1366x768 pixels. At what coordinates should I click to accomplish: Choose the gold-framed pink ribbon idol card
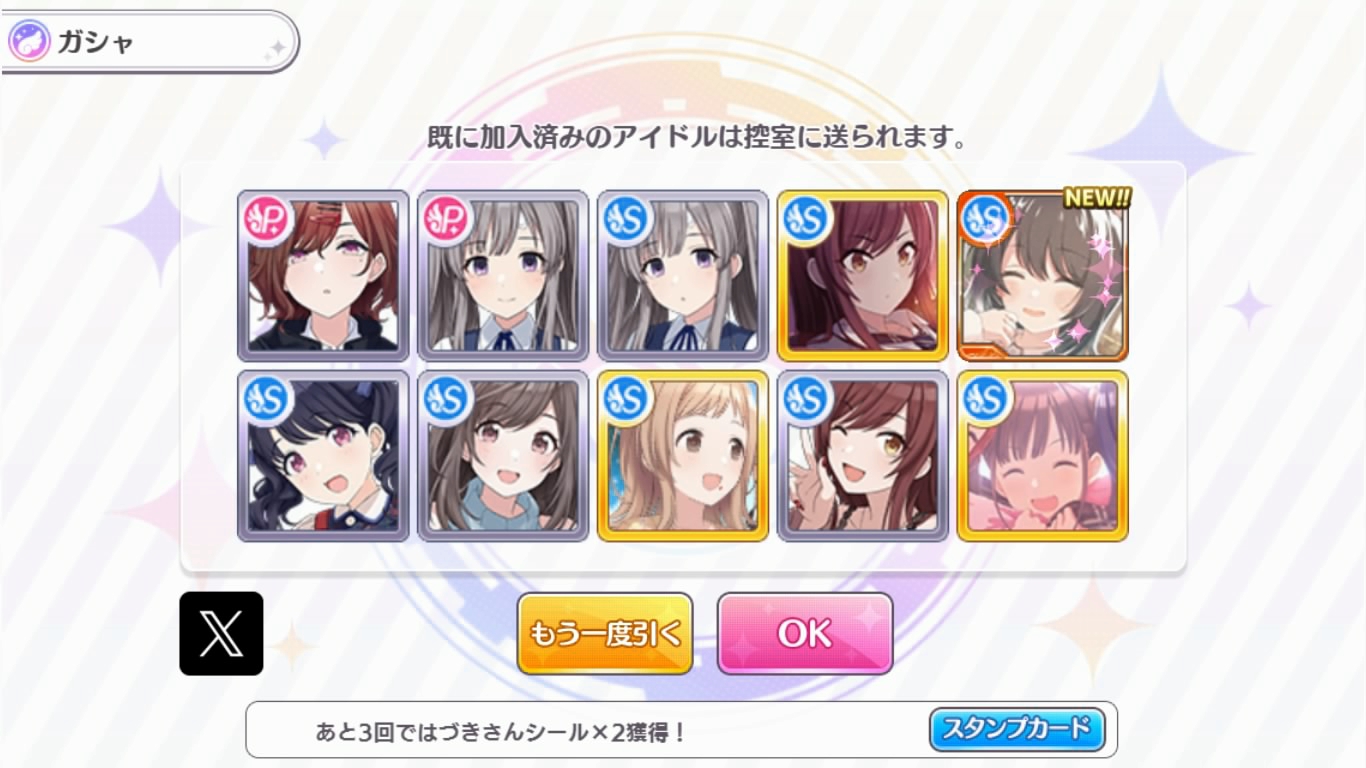tap(1042, 456)
